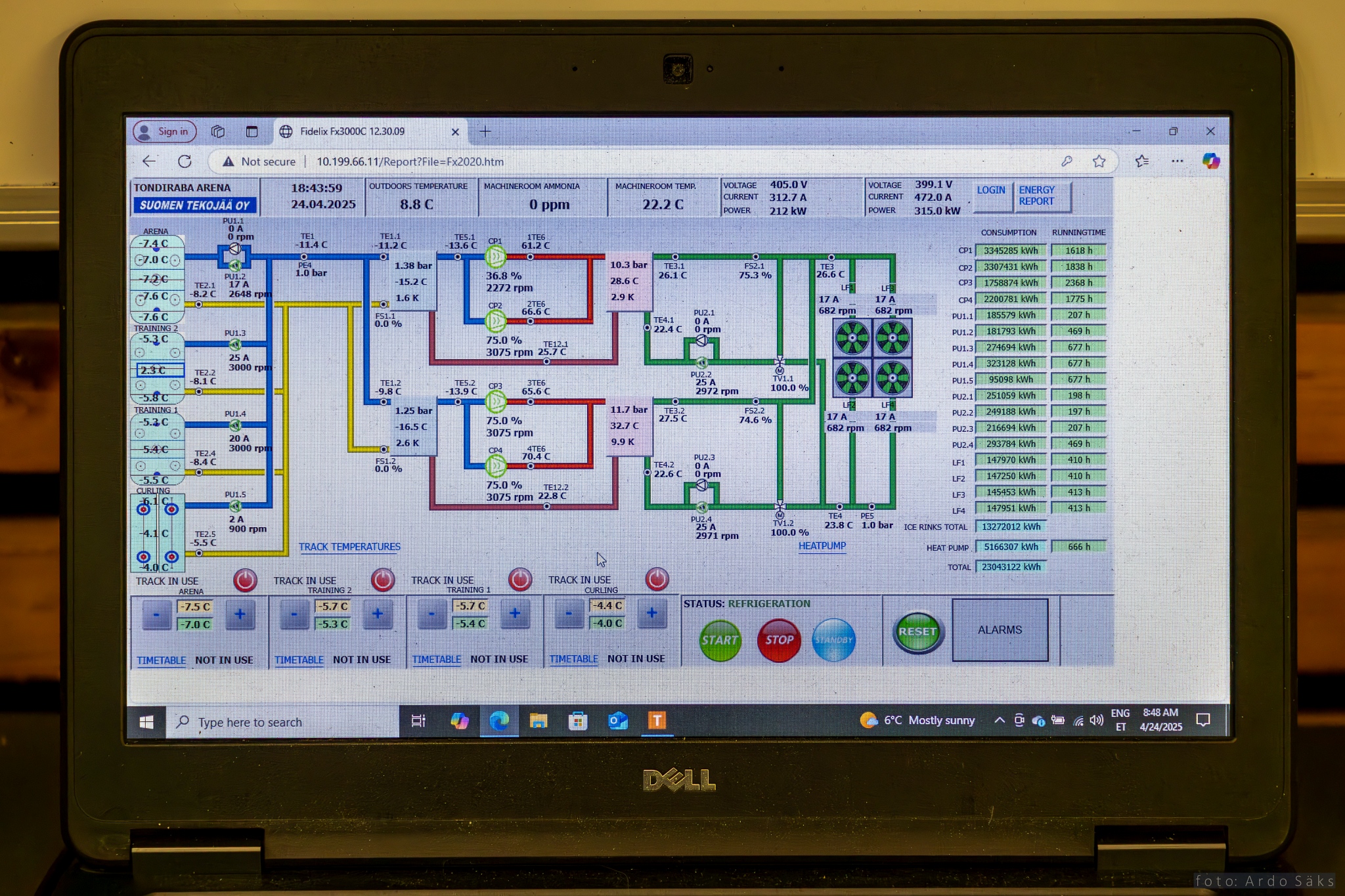Open the TRACK TEMPERATURES link
1345x896 pixels.
(x=349, y=547)
